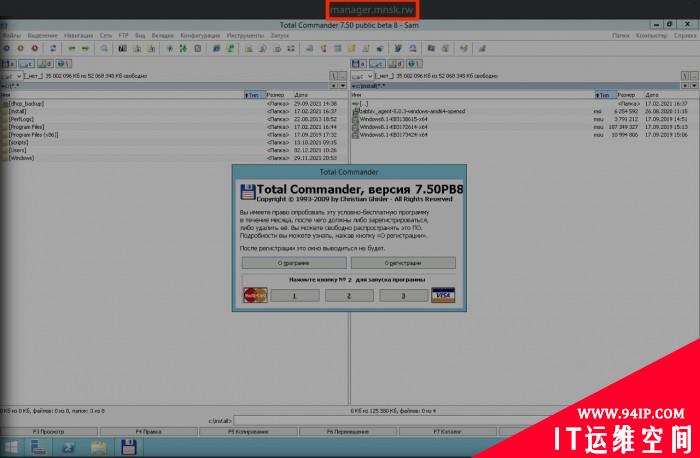Open the Windows Start button
The image size is (700, 458).
[11, 447]
